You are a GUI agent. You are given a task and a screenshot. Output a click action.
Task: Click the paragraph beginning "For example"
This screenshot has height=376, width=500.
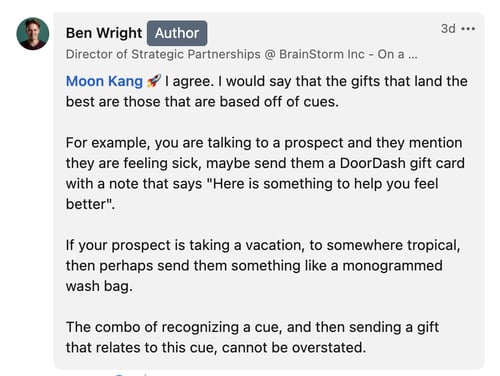(265, 173)
